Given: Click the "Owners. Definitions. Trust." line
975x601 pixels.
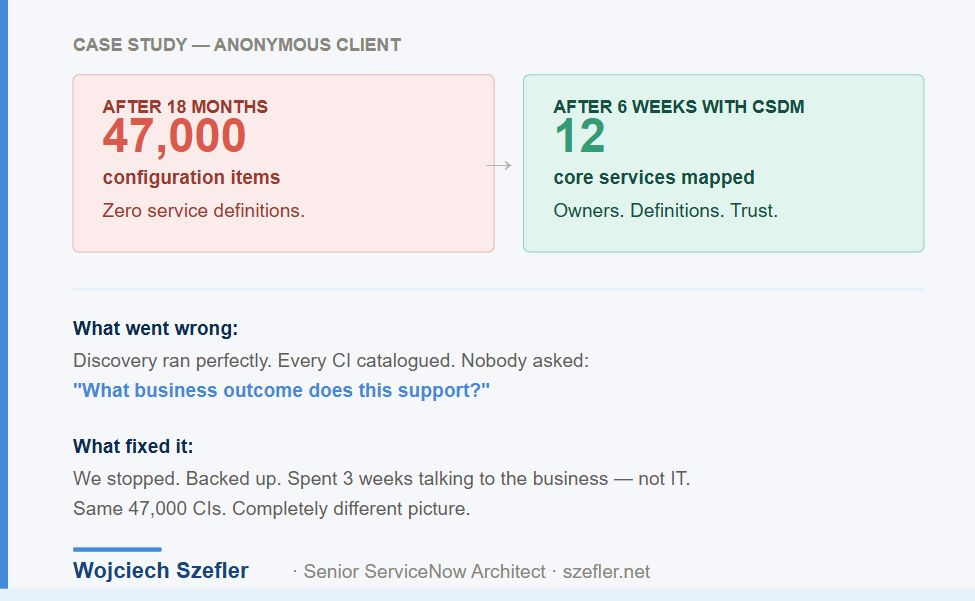Looking at the screenshot, I should (x=665, y=211).
